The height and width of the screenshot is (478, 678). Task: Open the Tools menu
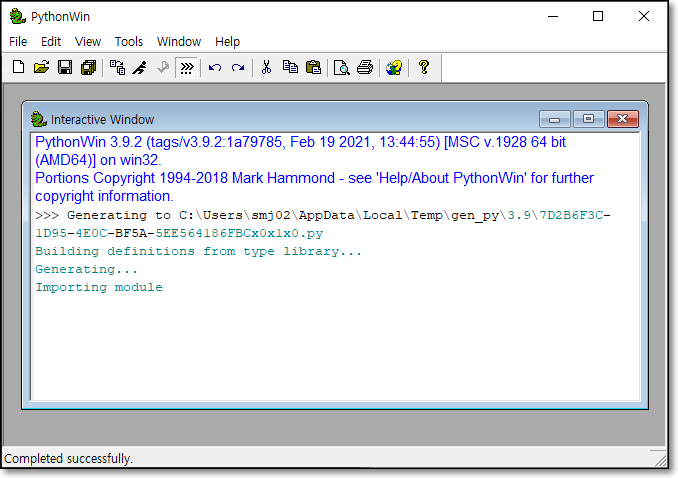tap(128, 42)
